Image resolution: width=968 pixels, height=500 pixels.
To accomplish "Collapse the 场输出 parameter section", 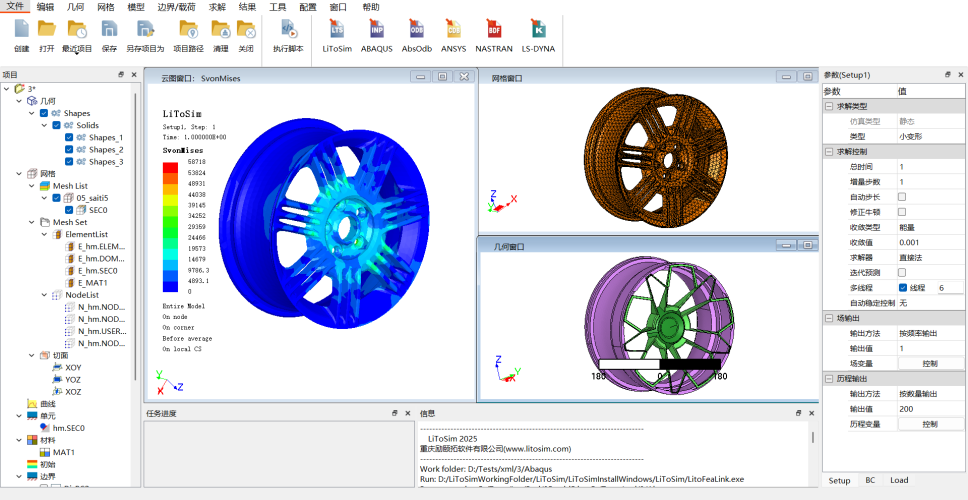I will pos(829,318).
